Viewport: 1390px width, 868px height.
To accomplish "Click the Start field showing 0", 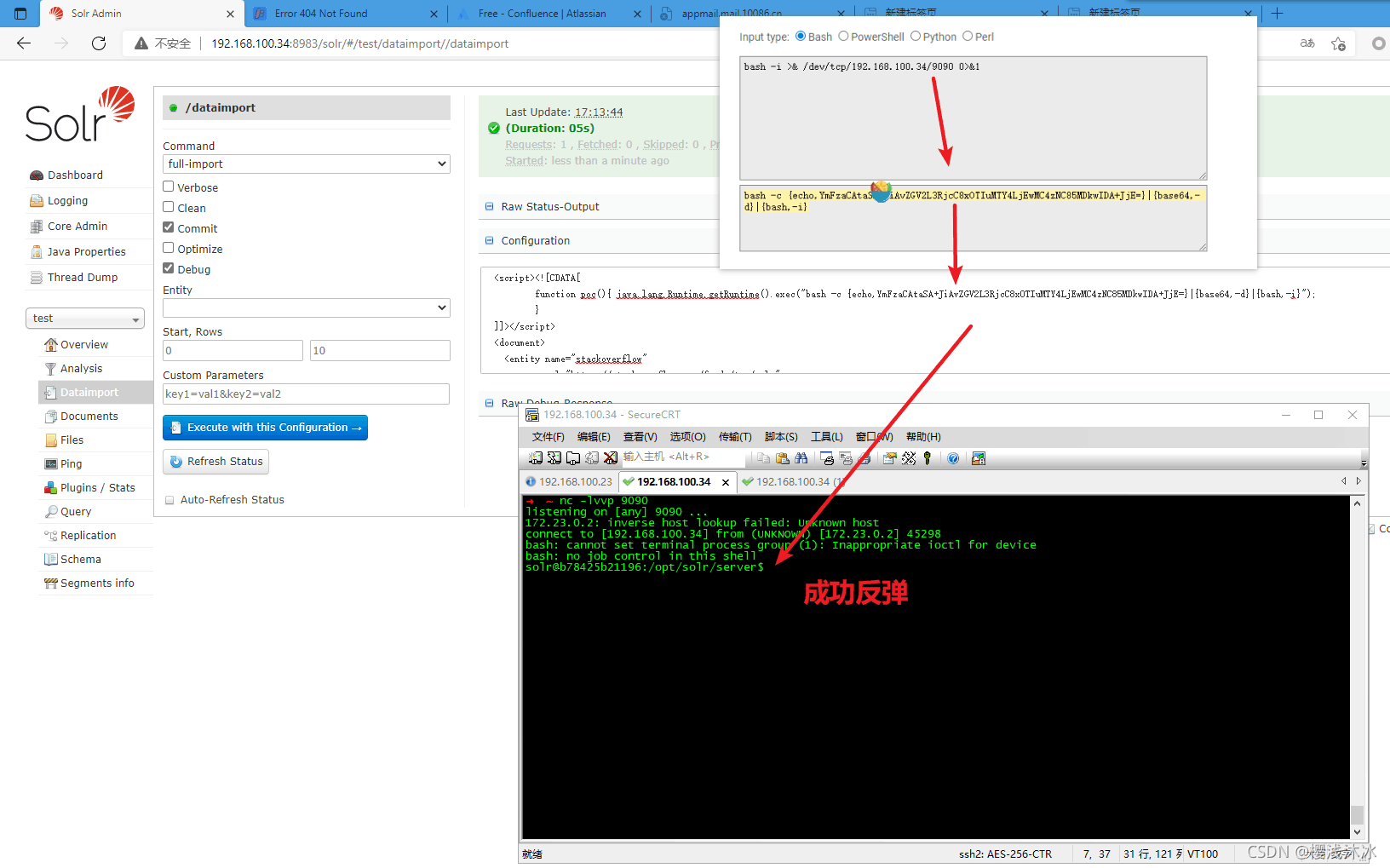I will point(233,350).
